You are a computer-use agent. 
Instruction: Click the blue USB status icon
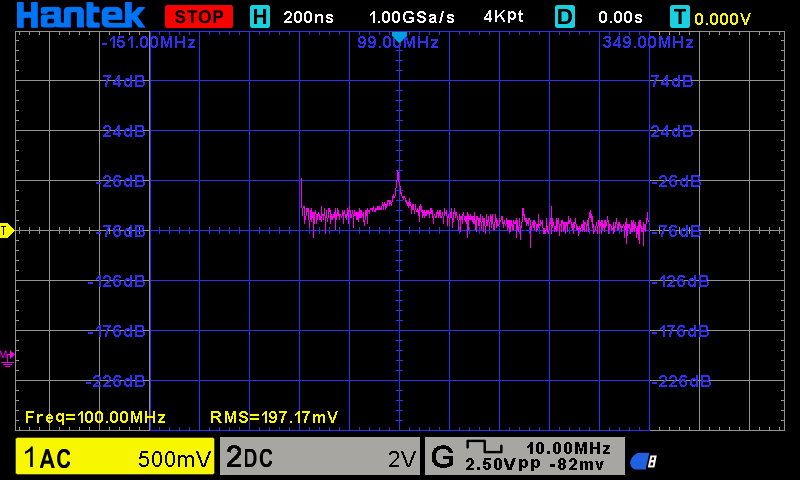click(x=643, y=461)
